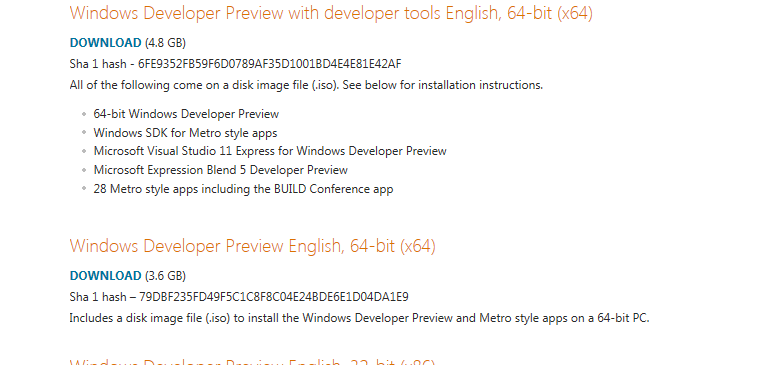Screen dimensions: 759x365
Task: Click the 64-bit Windows Developer Preview bullet item
Action: (x=186, y=114)
